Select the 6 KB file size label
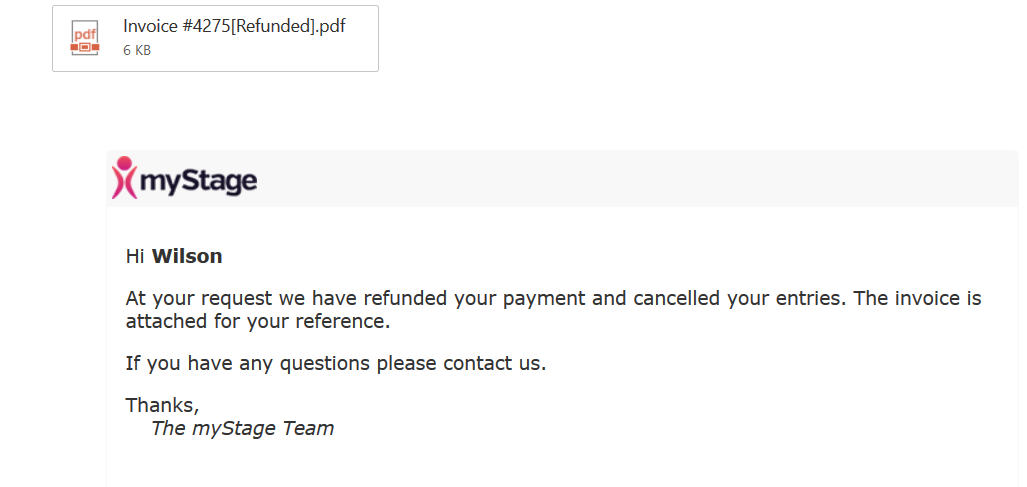This screenshot has width=1027, height=487. 137,50
